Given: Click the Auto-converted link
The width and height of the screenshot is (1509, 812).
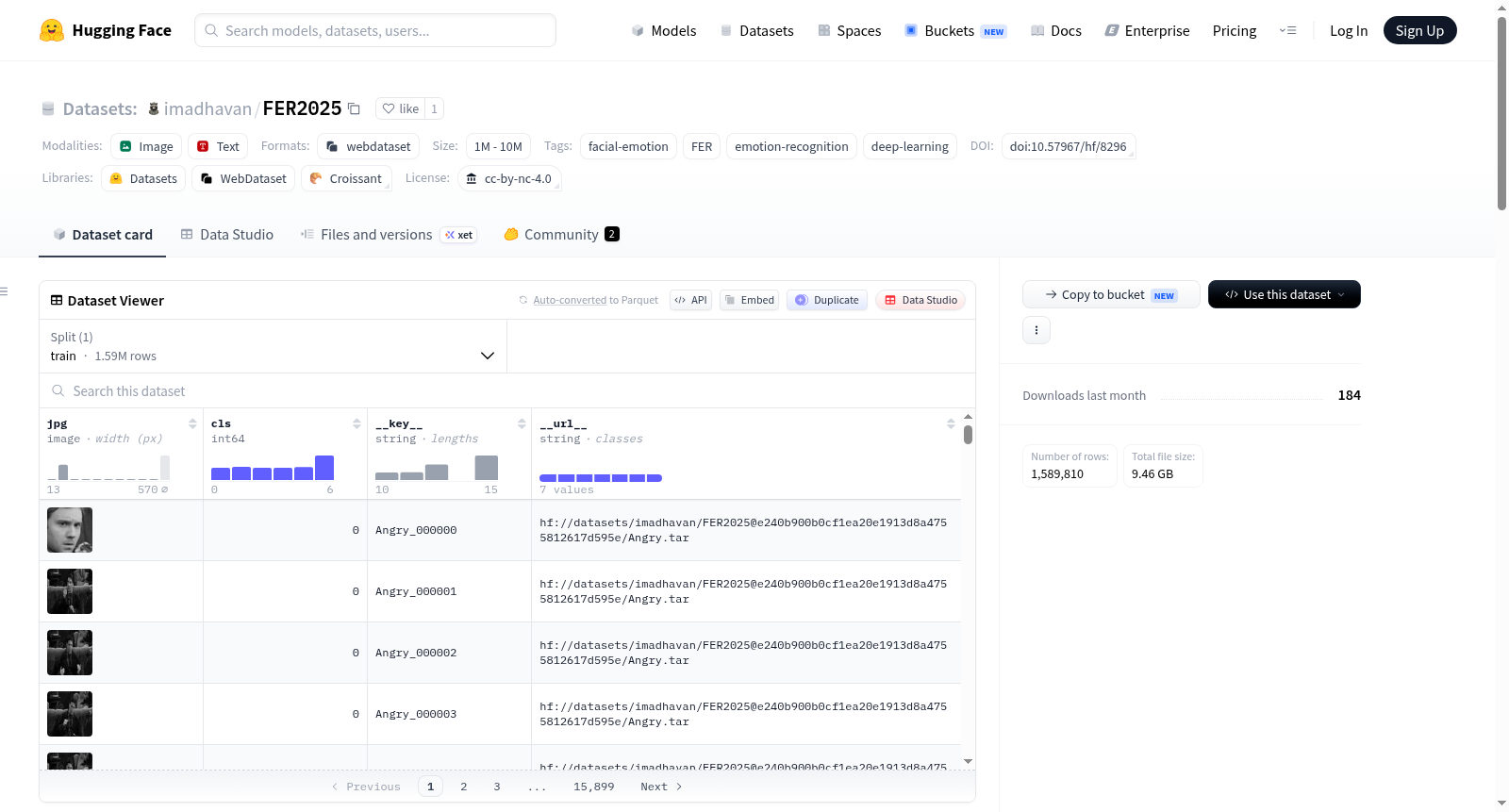Looking at the screenshot, I should click(570, 300).
